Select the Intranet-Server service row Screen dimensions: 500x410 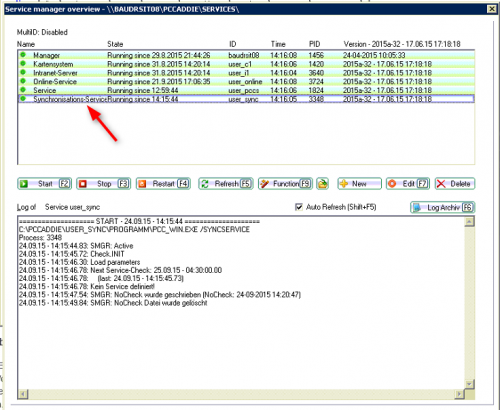coord(246,73)
